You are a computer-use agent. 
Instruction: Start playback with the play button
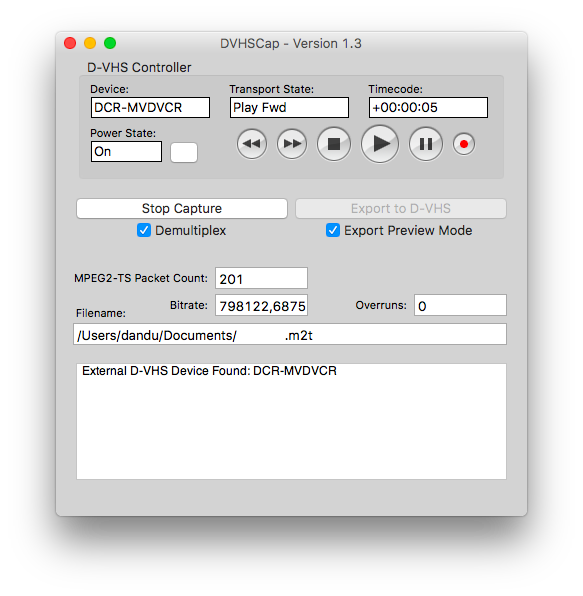click(x=380, y=144)
